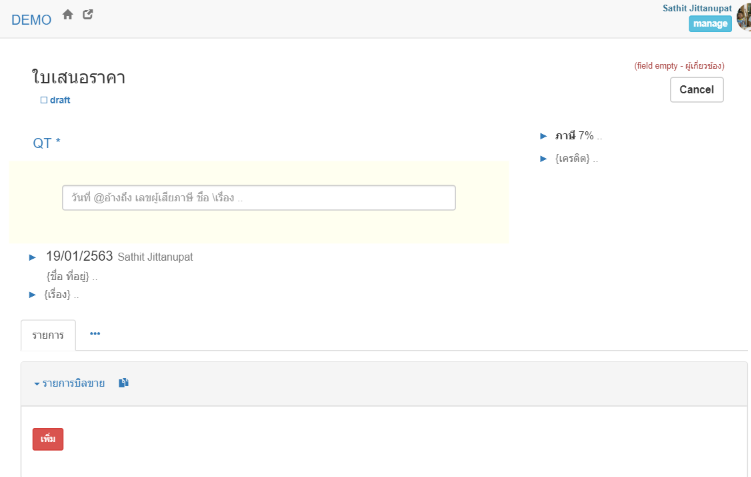This screenshot has height=477, width=751.
Task: Click the red เพิ่ม add button
Action: (x=48, y=439)
